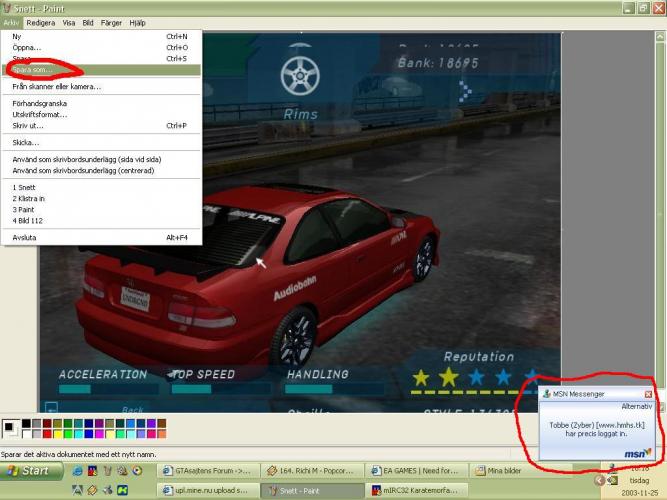Click the foreground/background color indicator box

[10, 429]
